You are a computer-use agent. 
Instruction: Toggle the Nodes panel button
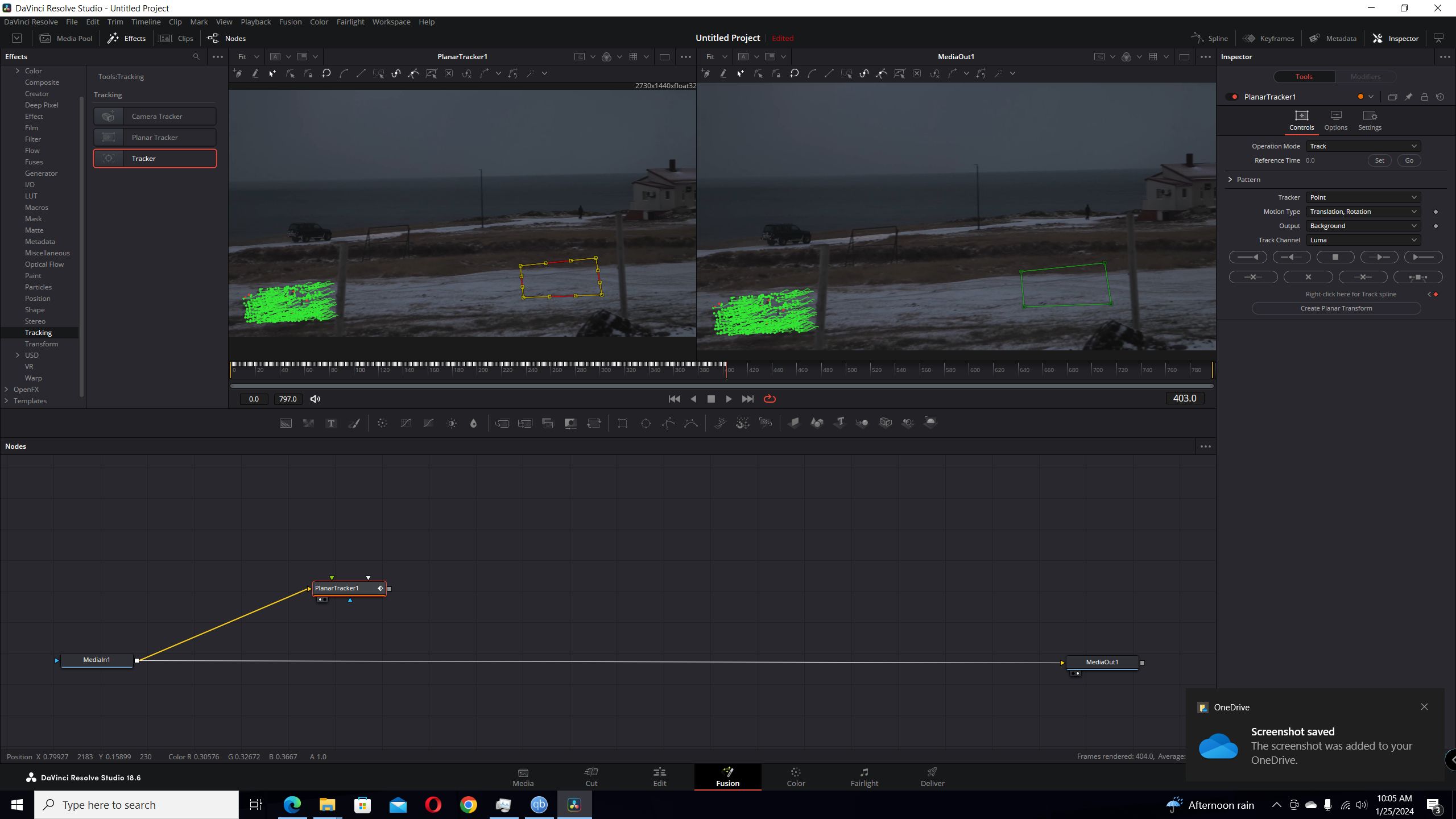(x=226, y=39)
